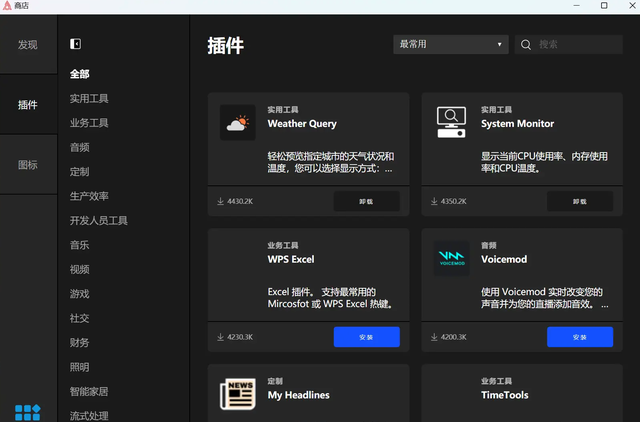The height and width of the screenshot is (422, 640).
Task: Switch to the 插件 tab
Action: tap(28, 104)
